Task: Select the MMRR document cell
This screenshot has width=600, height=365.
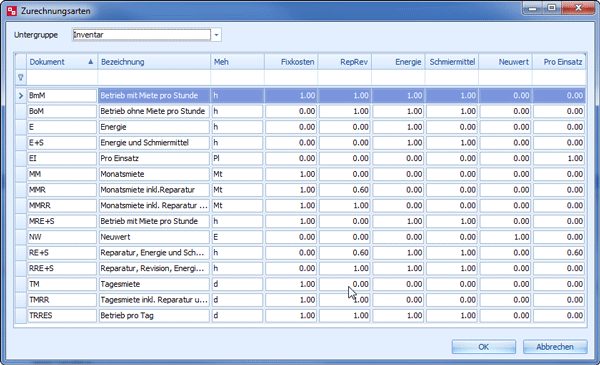Action: tap(62, 205)
